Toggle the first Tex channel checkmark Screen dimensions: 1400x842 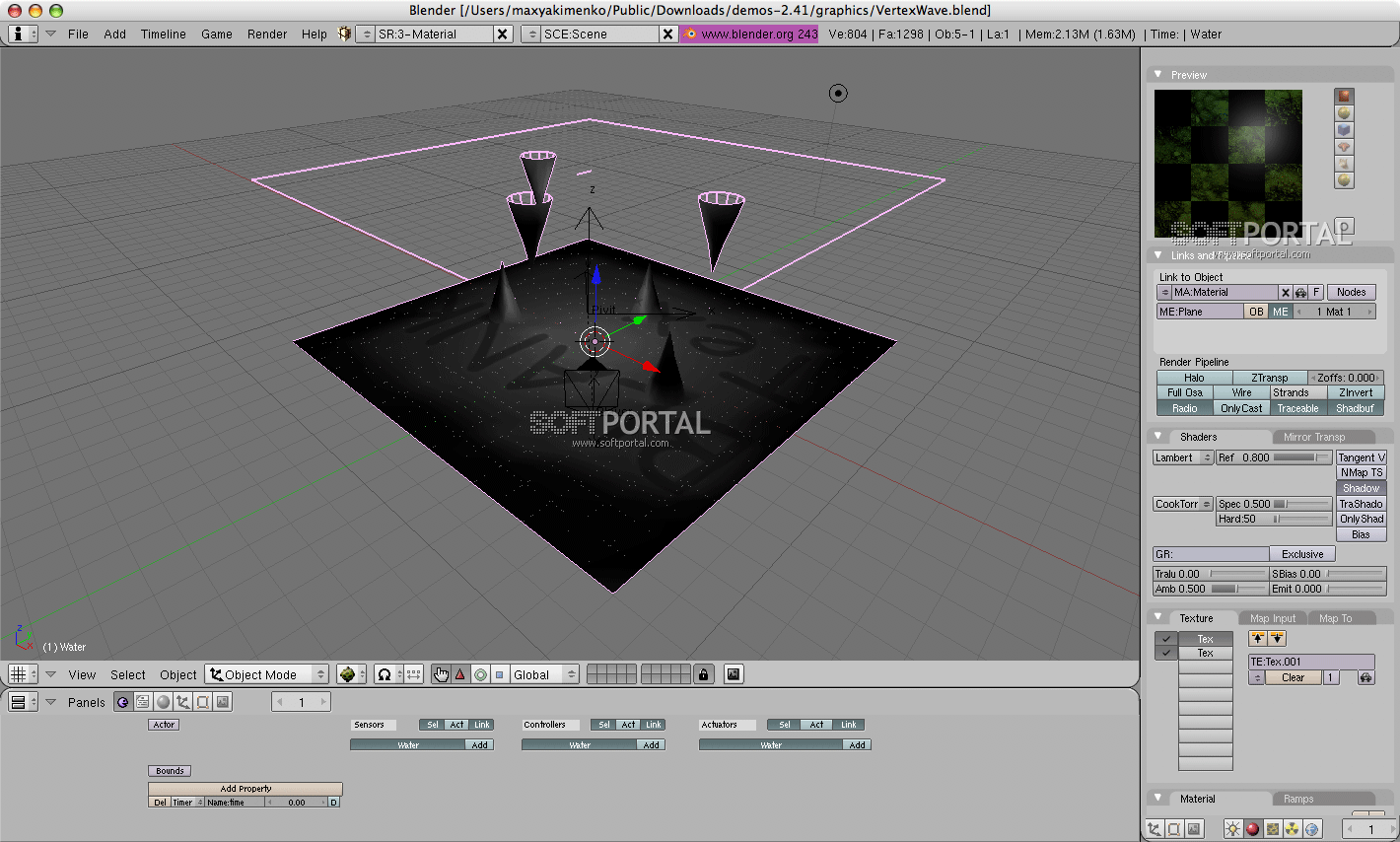[x=1166, y=639]
